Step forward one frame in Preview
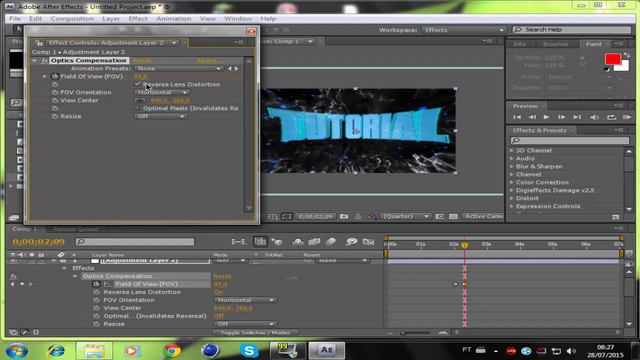The image size is (640, 360). pyautogui.click(x=562, y=117)
